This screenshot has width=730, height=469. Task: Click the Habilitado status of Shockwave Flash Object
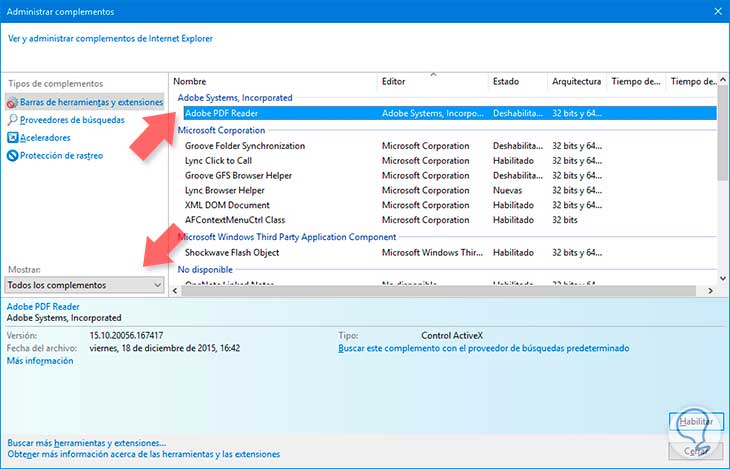[514, 252]
